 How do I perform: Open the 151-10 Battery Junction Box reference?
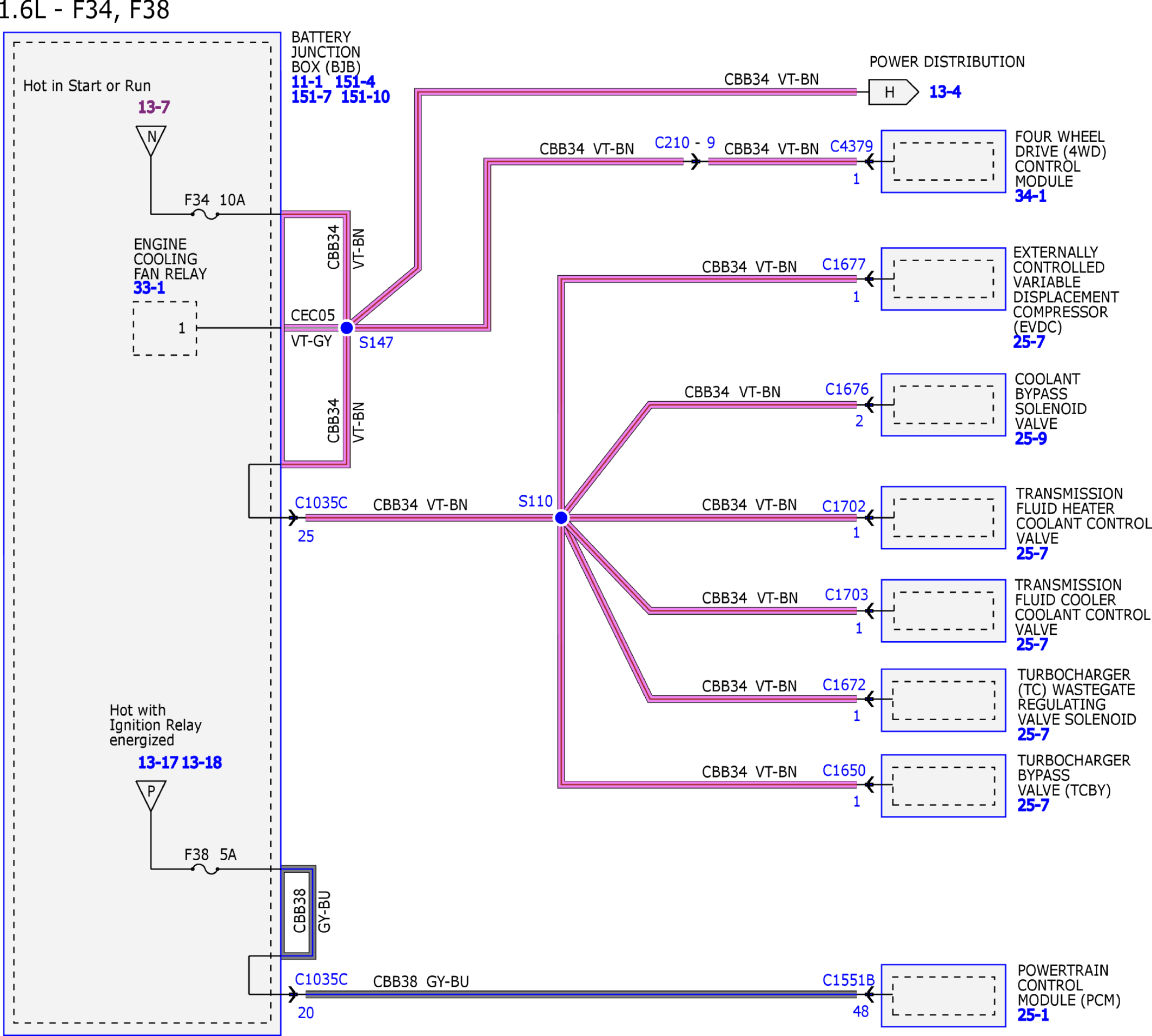click(365, 97)
